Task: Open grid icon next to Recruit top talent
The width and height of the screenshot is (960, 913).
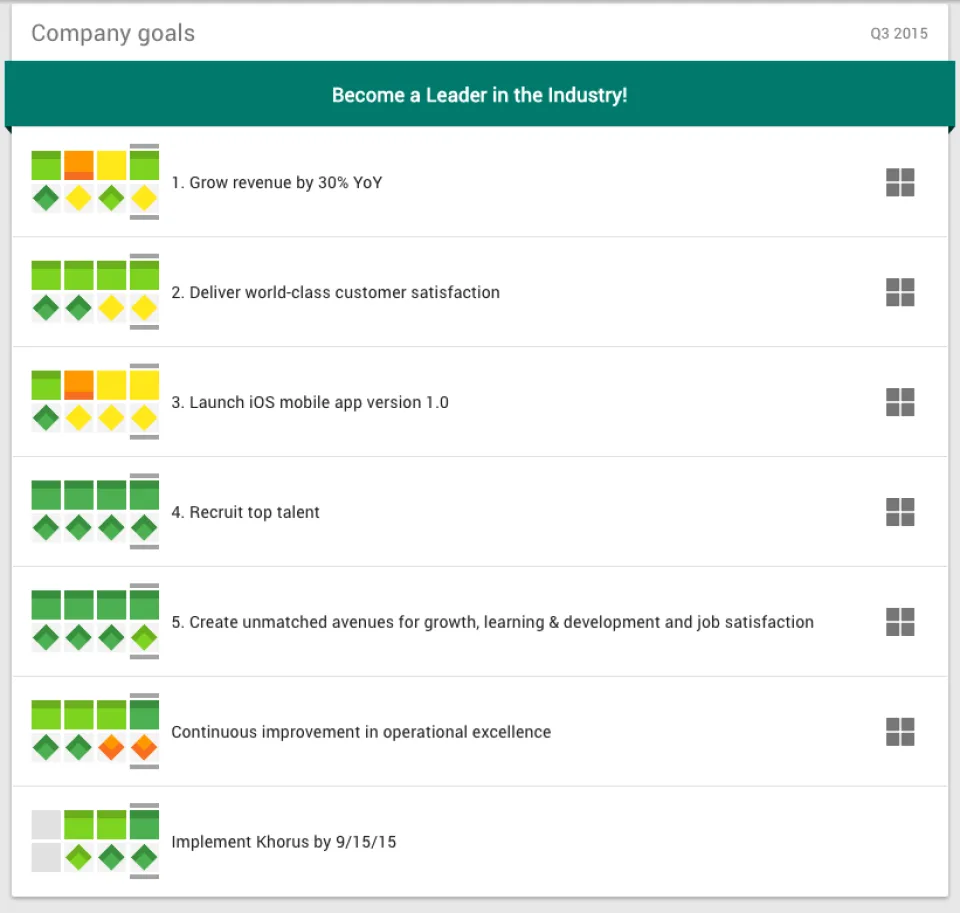Action: pyautogui.click(x=900, y=512)
